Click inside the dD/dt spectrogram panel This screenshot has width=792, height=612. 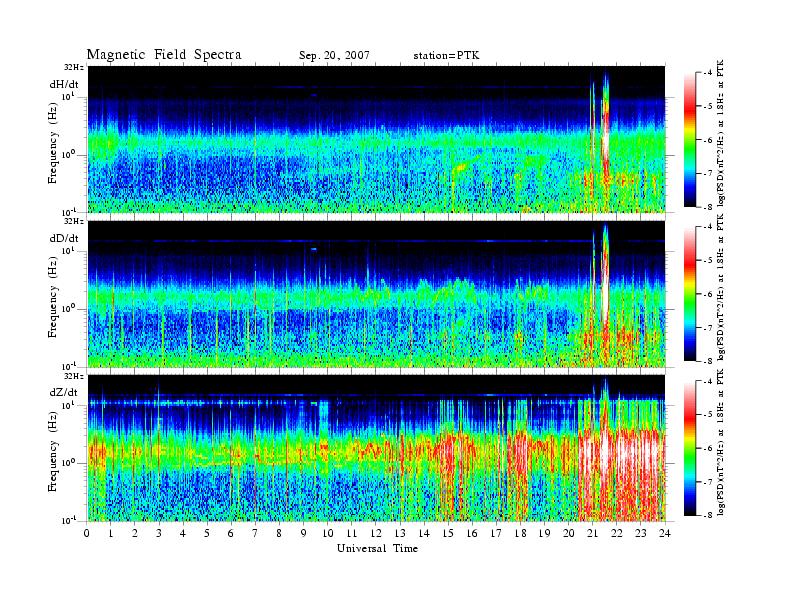point(376,293)
